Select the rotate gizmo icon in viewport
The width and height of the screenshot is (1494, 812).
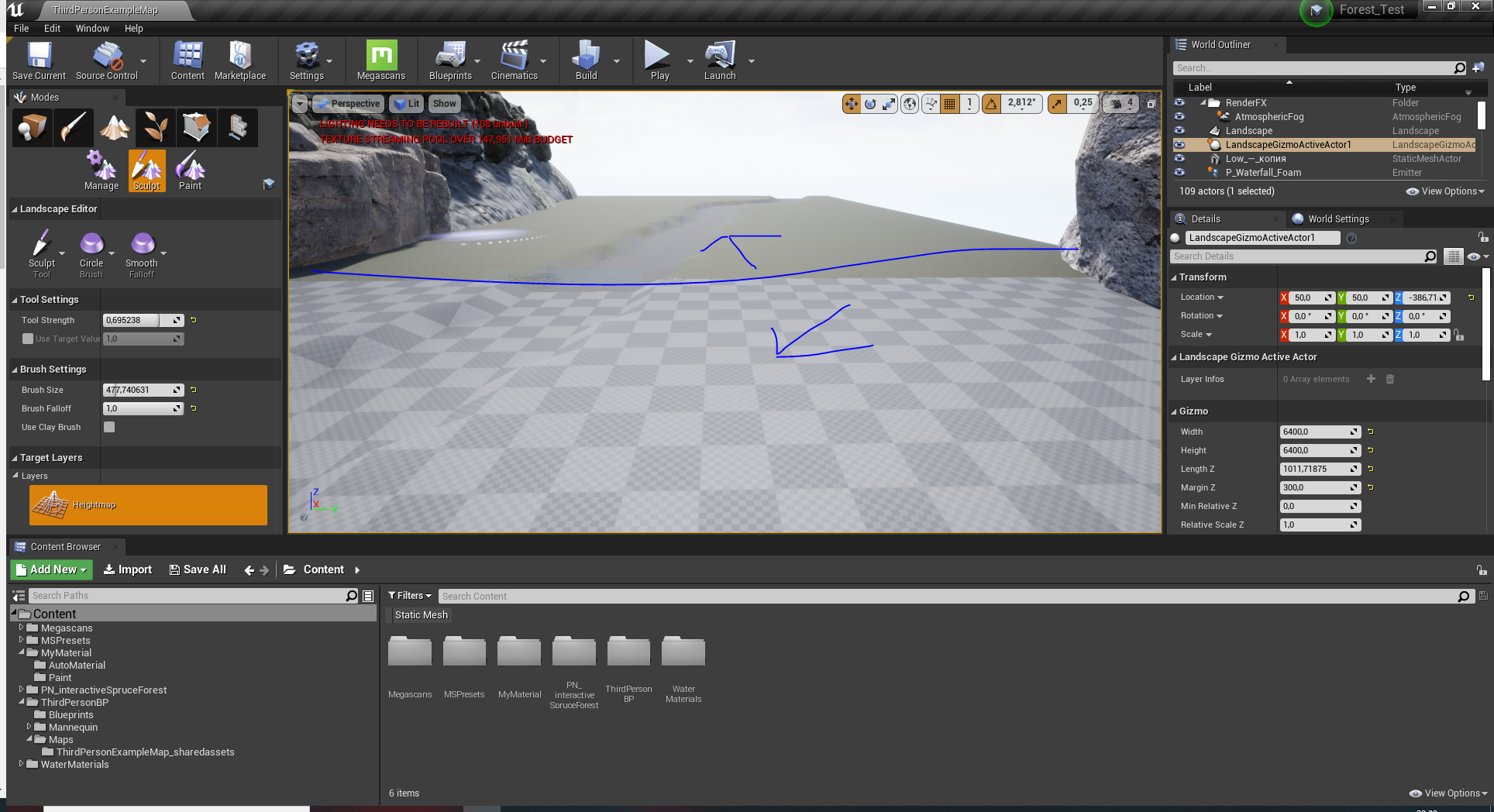click(x=870, y=103)
